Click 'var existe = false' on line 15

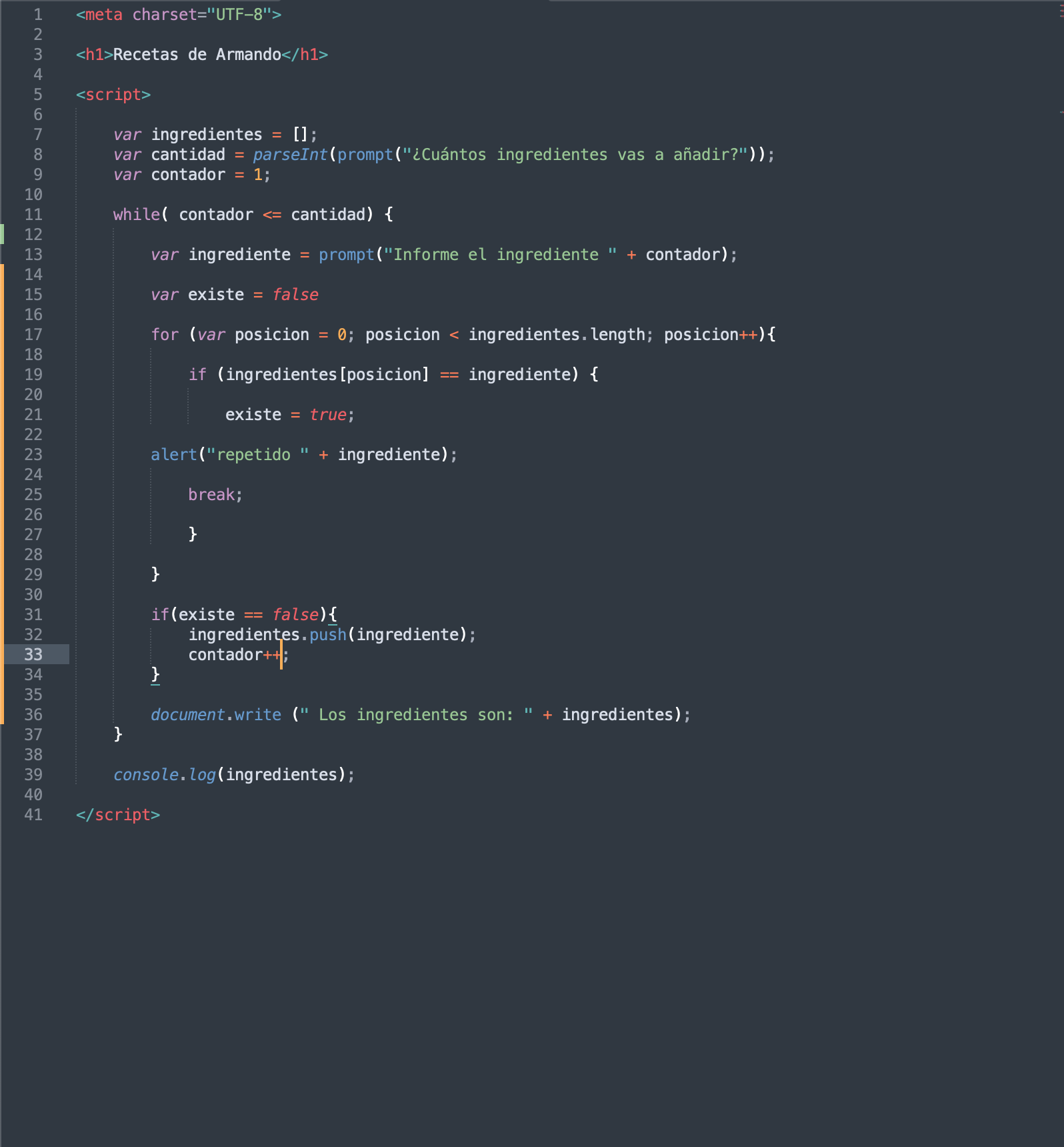tap(235, 295)
